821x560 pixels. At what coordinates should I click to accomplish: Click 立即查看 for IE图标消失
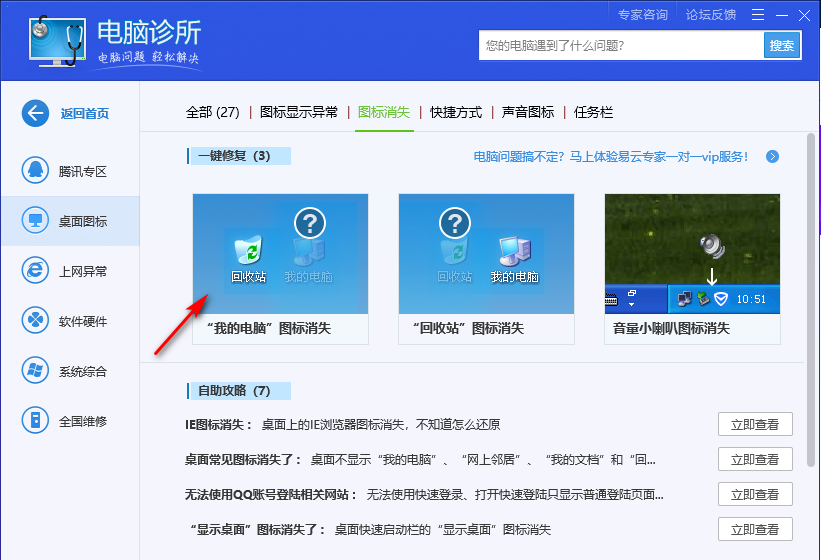[755, 425]
